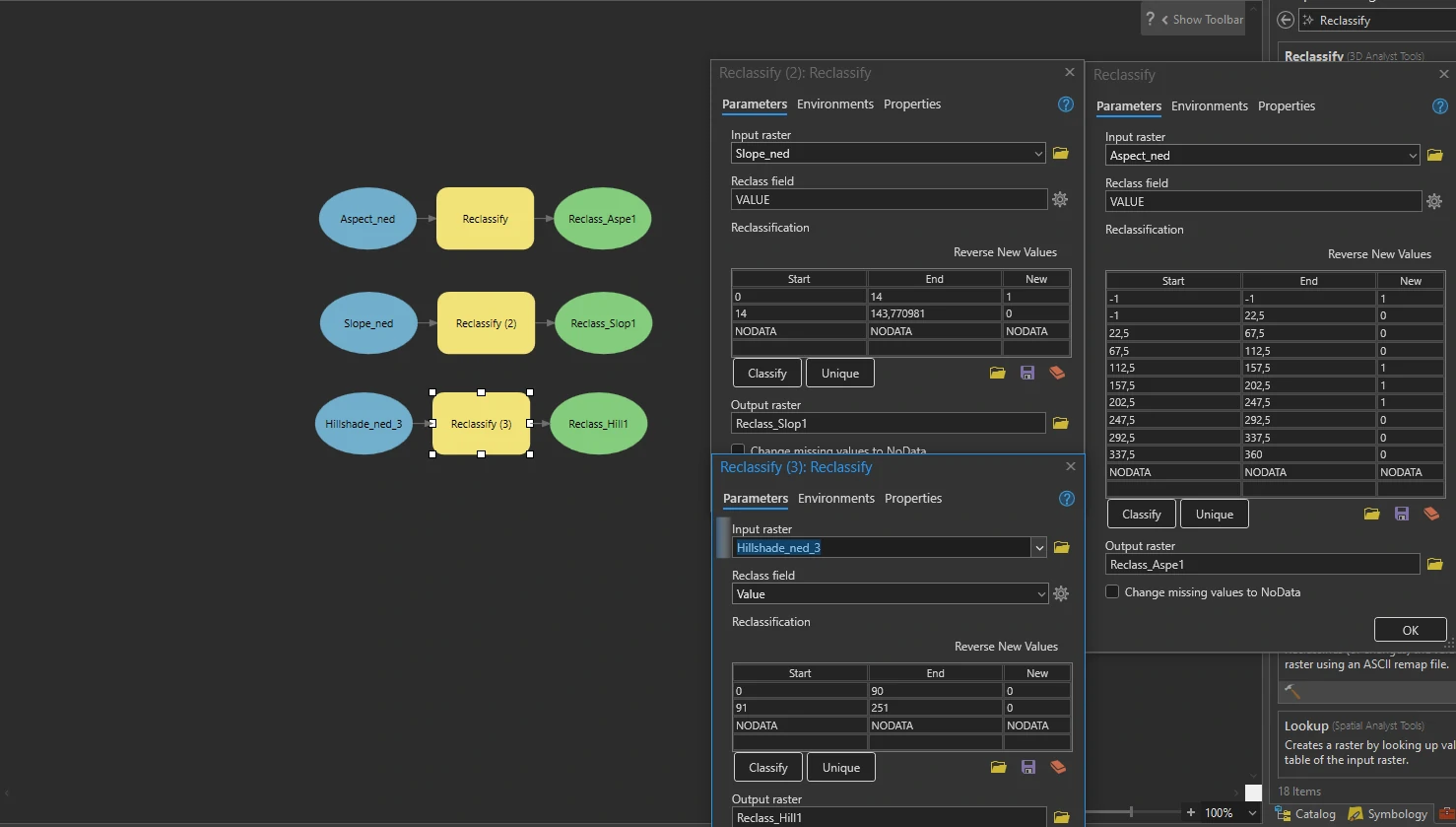Close the Reclassify (3) dialog
This screenshot has width=1456, height=827.
(x=1070, y=466)
